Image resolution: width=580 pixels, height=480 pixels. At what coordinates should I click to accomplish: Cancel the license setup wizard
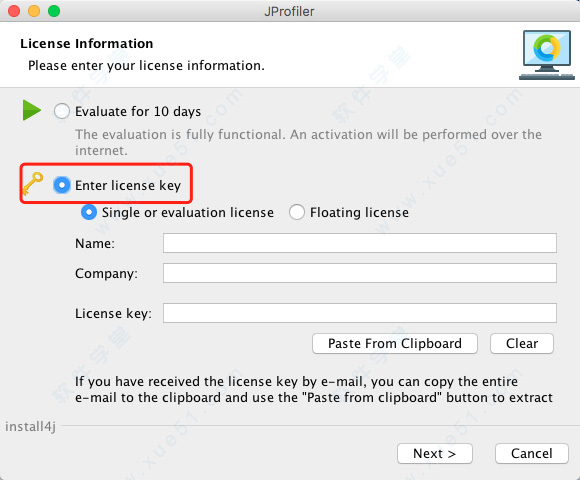coord(532,453)
